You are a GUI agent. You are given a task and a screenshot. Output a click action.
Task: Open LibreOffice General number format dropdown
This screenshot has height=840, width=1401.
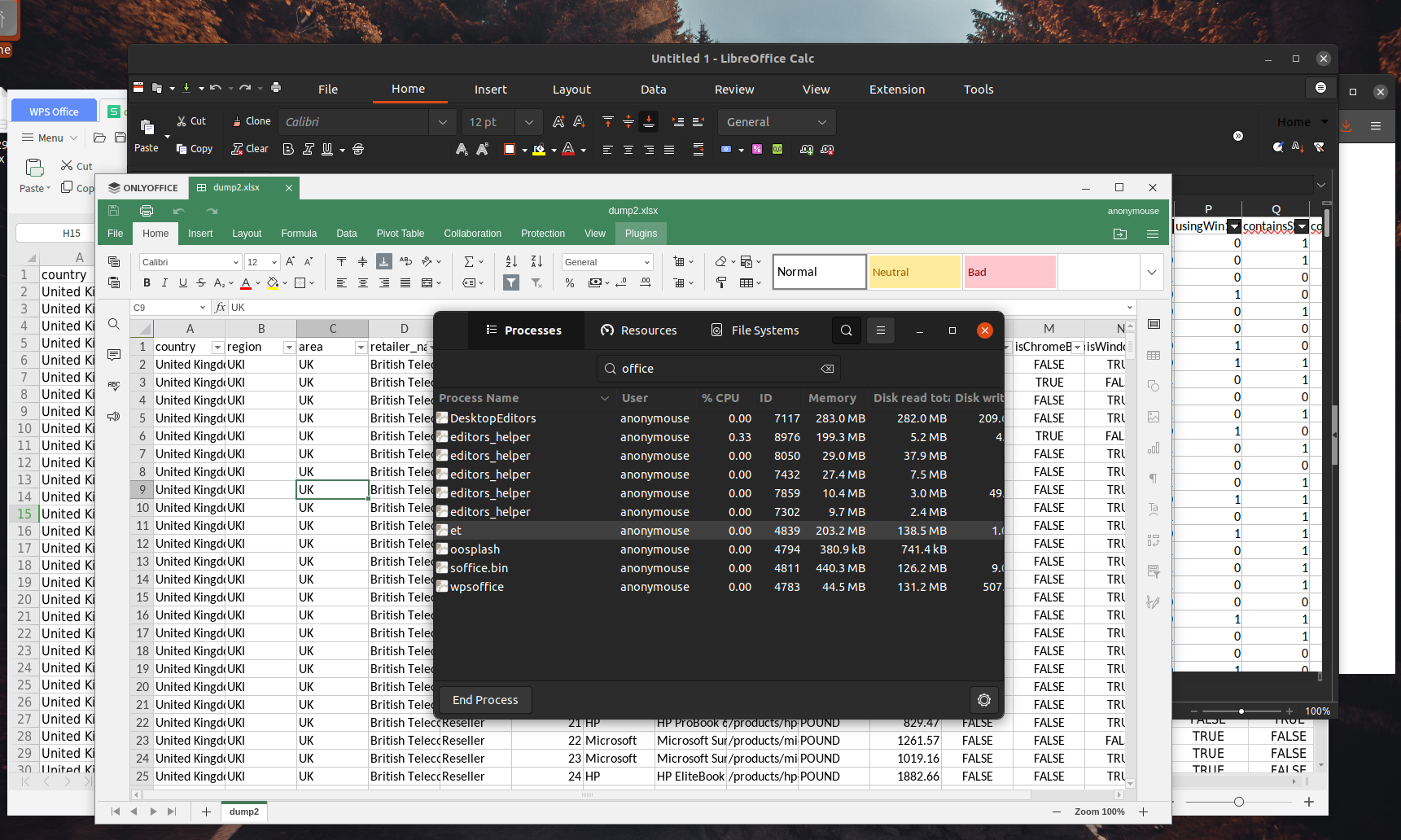coord(822,122)
